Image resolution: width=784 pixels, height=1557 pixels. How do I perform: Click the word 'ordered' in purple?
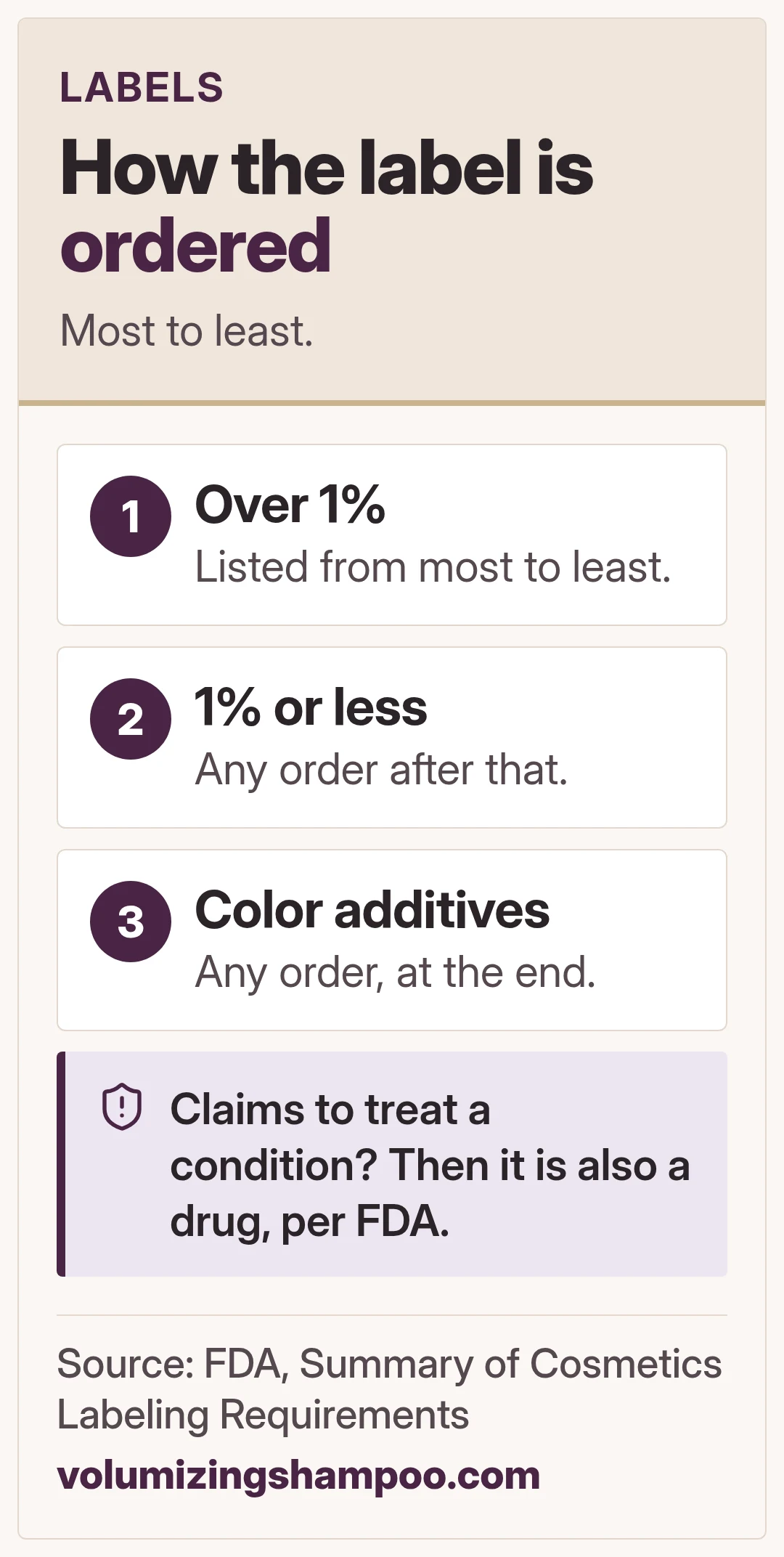pos(195,246)
